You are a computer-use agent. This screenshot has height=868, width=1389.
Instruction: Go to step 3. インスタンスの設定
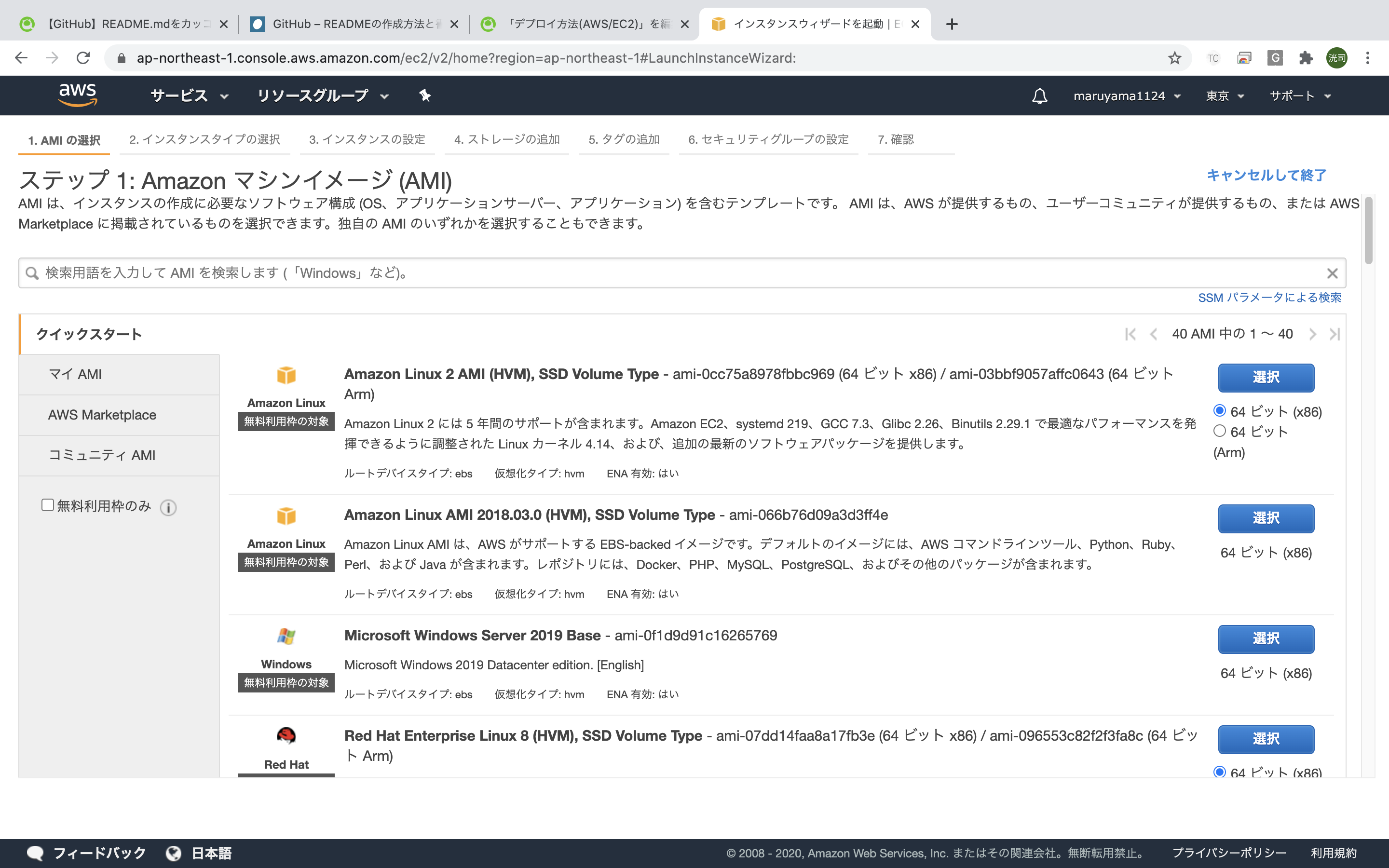(x=367, y=139)
